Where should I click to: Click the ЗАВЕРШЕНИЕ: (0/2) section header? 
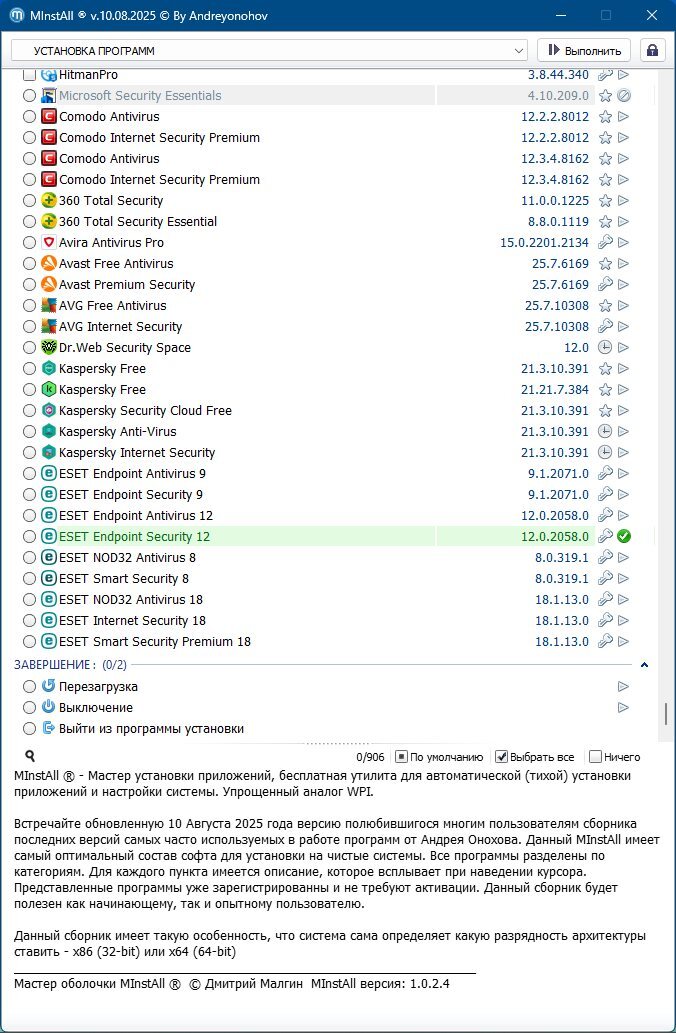pos(70,665)
